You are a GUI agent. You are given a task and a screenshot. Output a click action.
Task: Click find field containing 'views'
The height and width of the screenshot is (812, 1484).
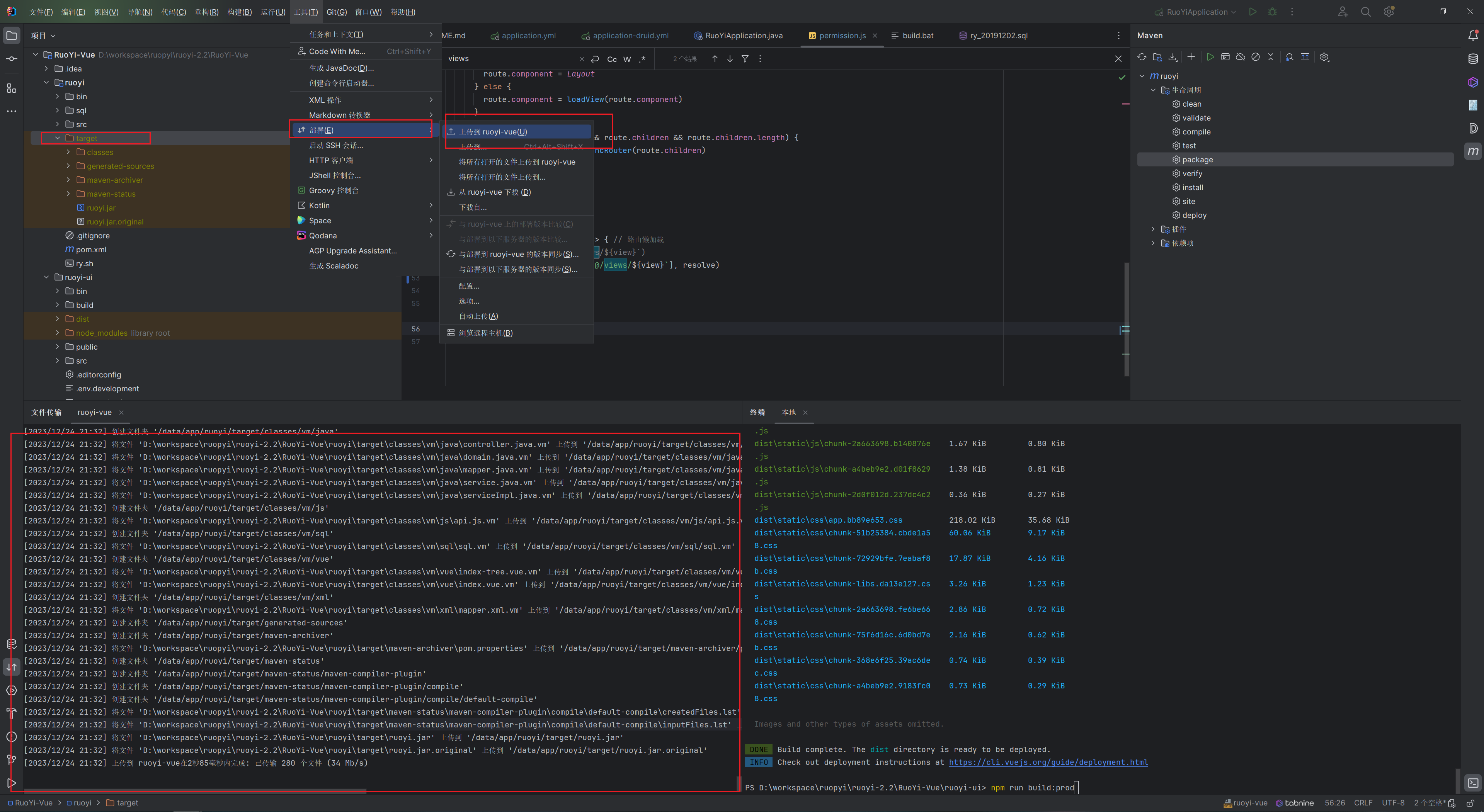coord(511,59)
